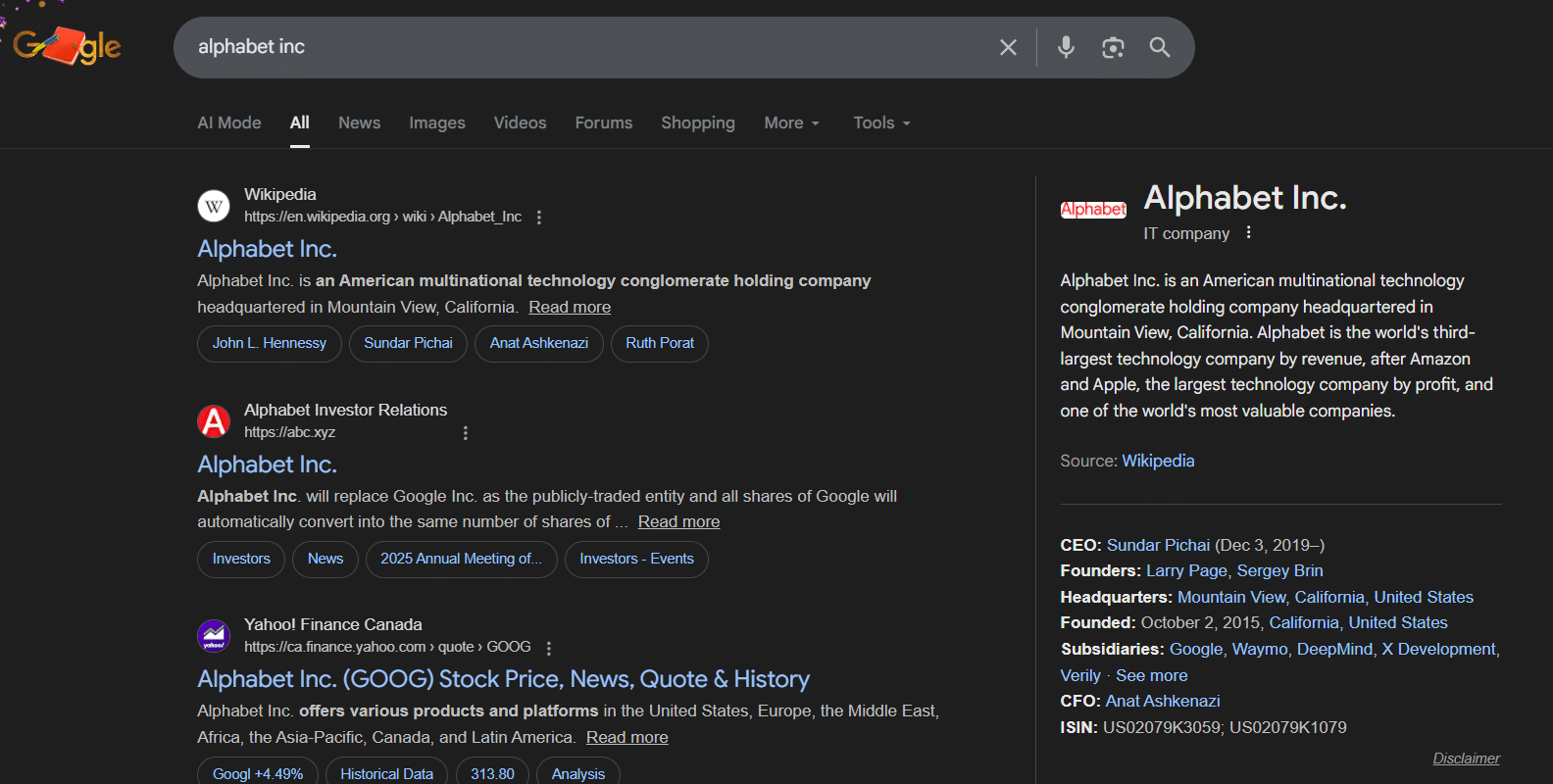
Task: Switch to News tab
Action: (x=360, y=122)
